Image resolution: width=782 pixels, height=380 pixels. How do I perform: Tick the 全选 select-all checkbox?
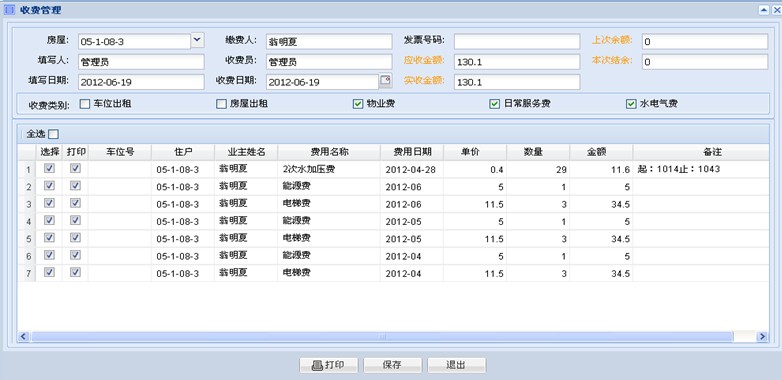(x=53, y=134)
